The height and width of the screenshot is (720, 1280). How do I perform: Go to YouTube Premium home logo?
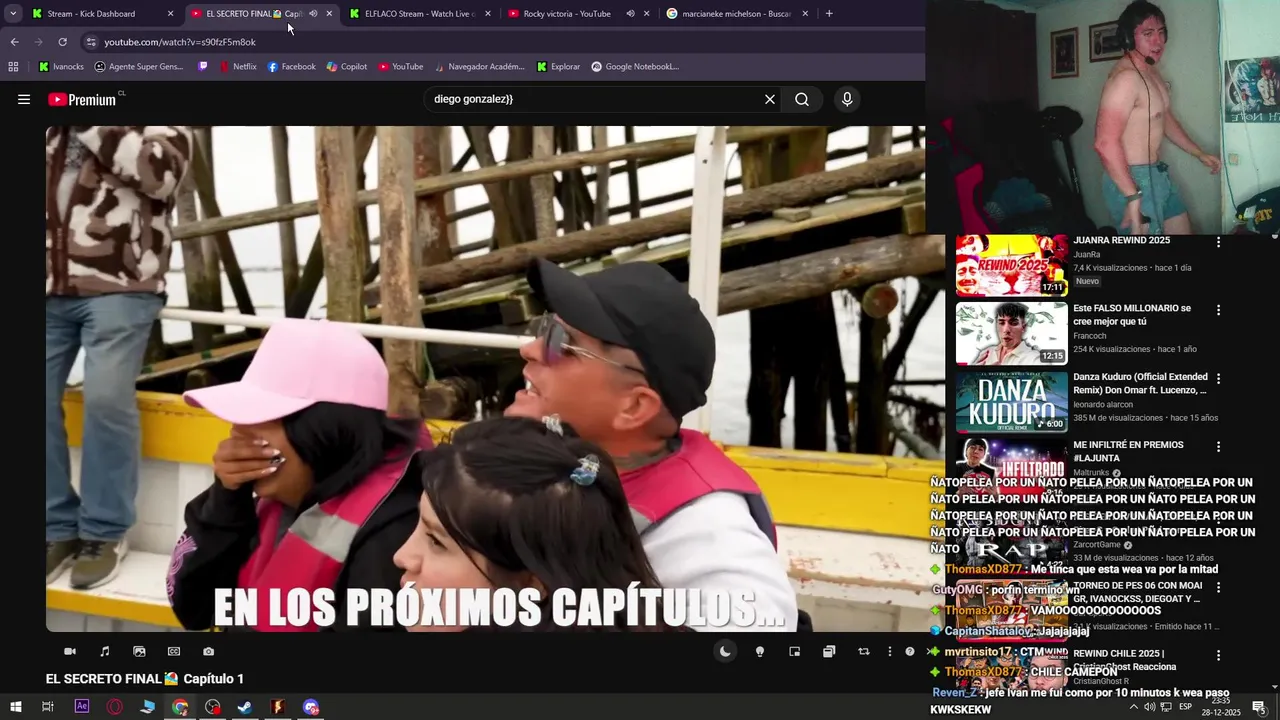tap(84, 99)
